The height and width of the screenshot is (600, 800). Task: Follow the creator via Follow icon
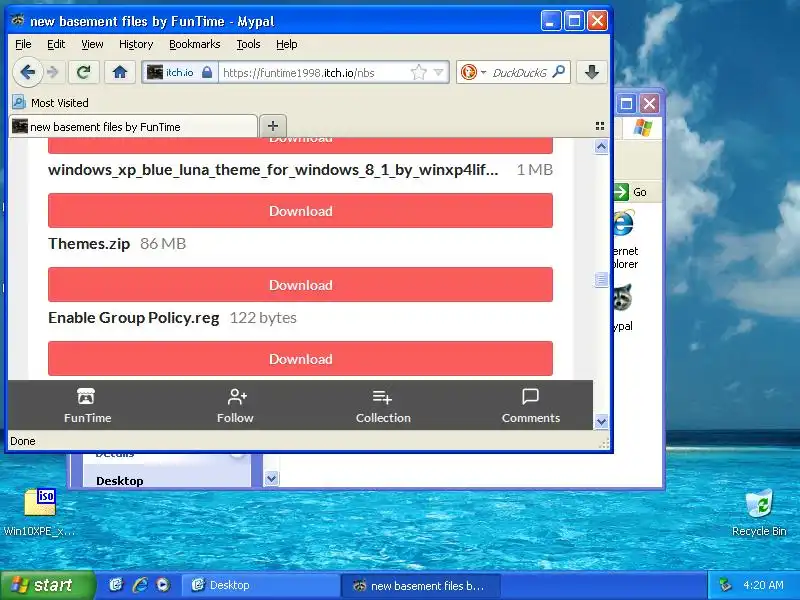(x=235, y=406)
